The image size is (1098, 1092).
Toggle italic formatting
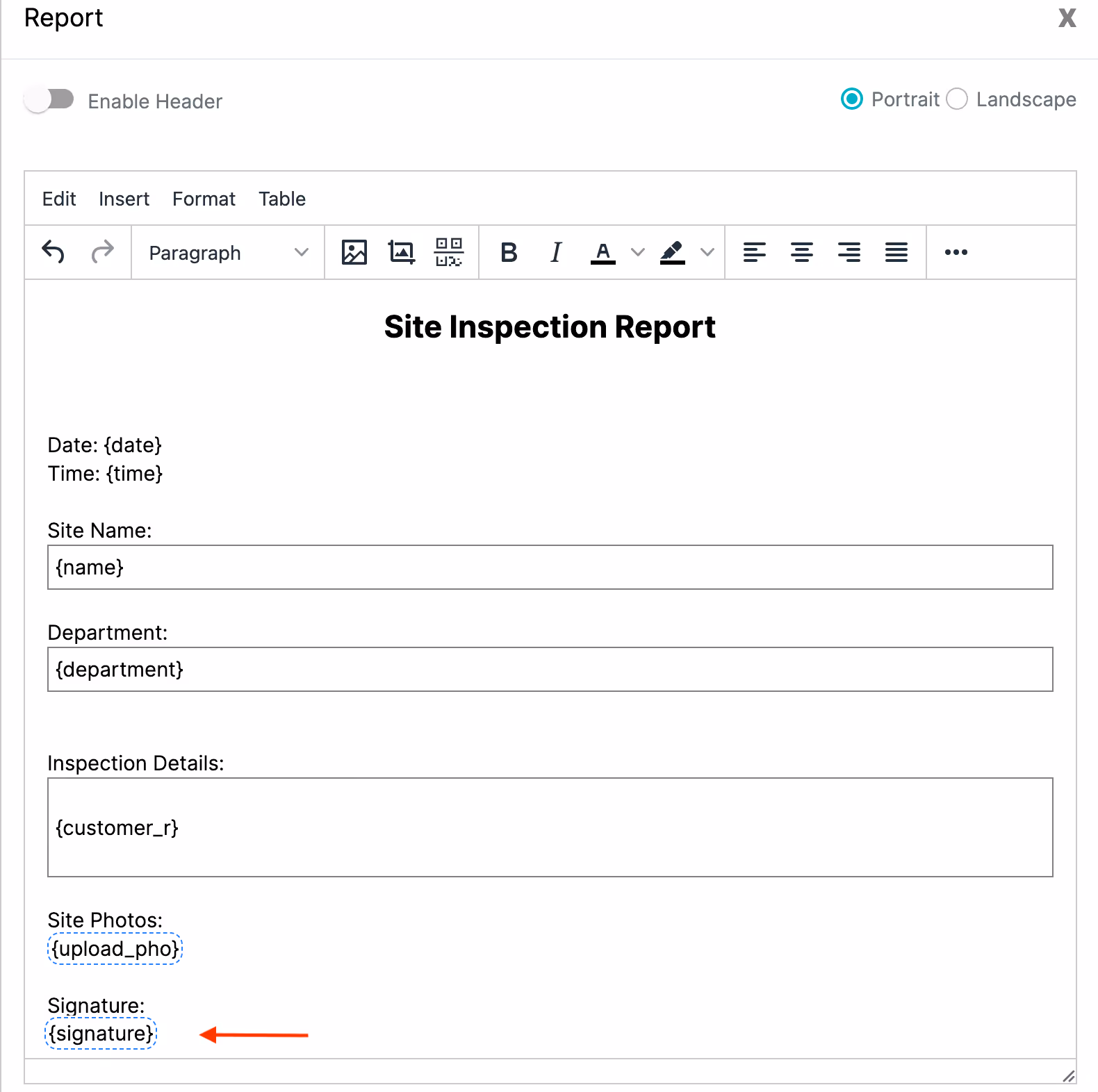coord(556,252)
